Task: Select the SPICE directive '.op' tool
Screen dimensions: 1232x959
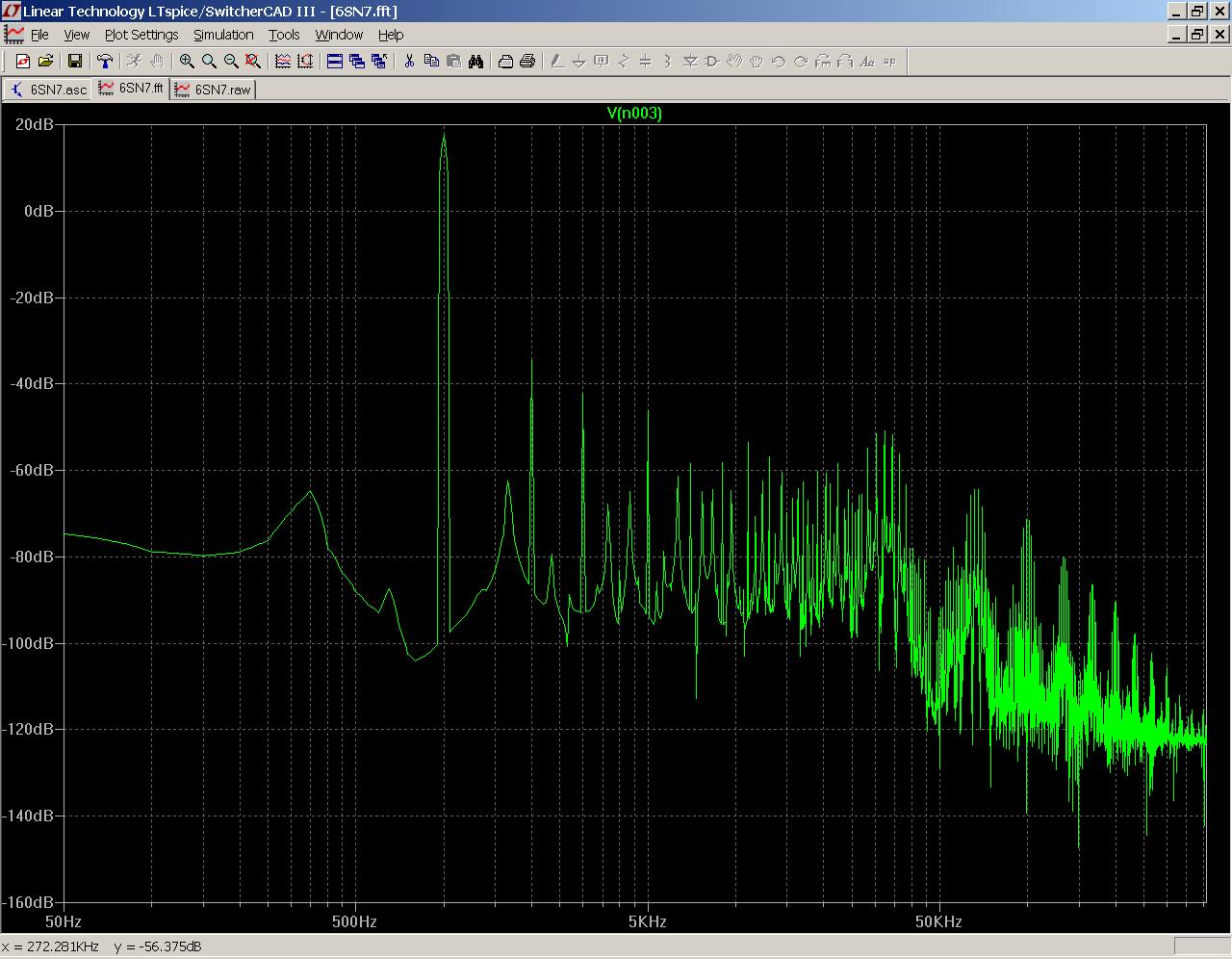Action: (889, 62)
